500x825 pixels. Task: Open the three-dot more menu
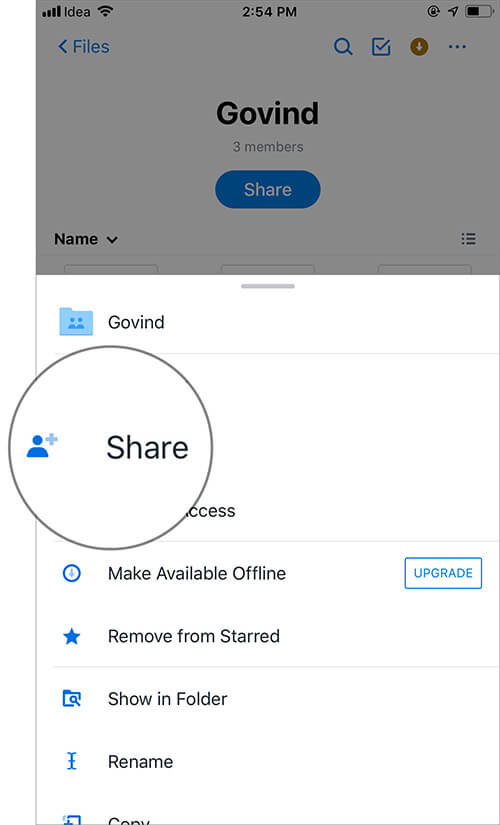click(457, 47)
